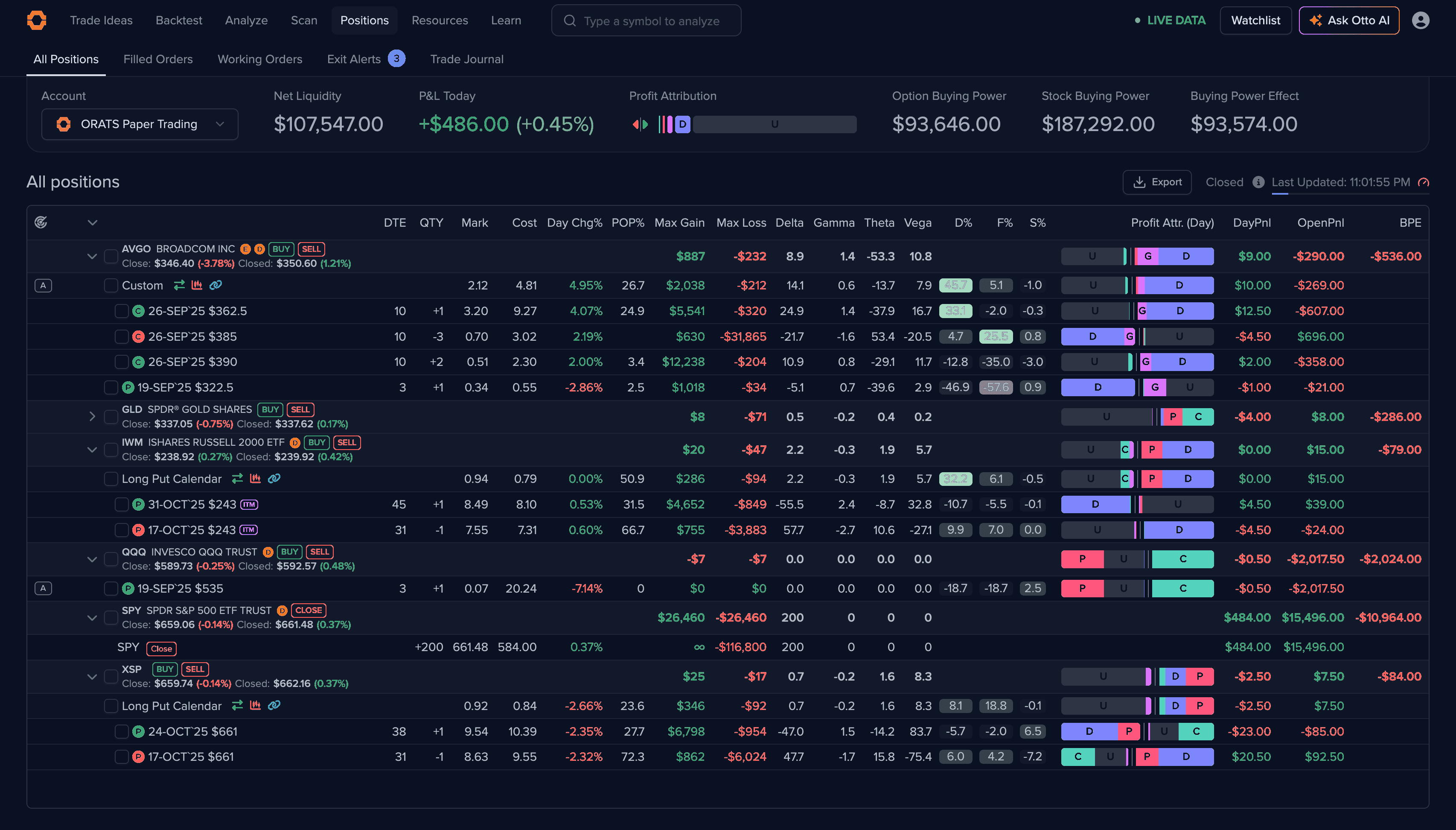The image size is (1456, 830).
Task: Click link icon on XSP Long Put Calendar
Action: (x=274, y=706)
